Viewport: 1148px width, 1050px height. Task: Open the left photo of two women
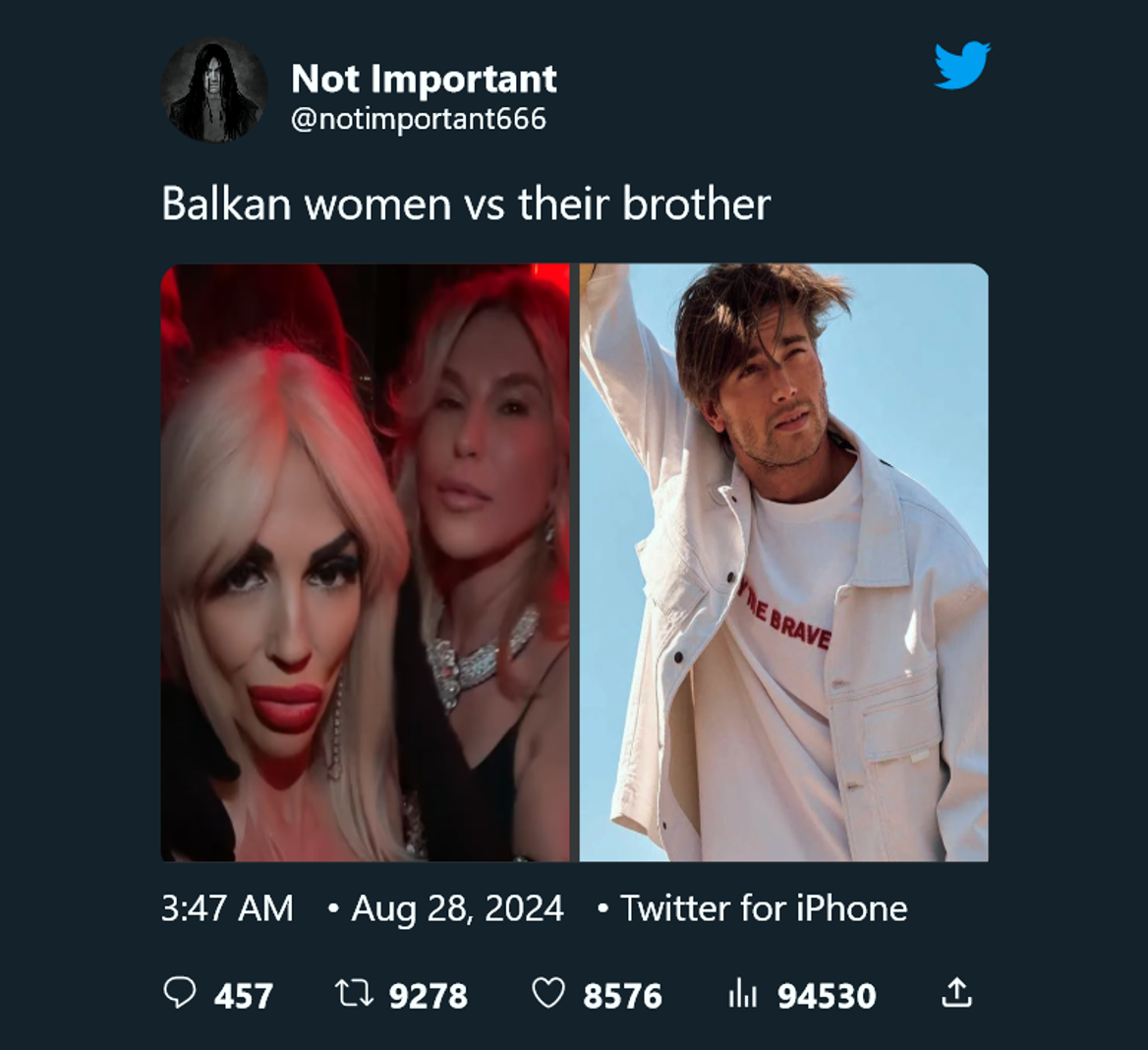tap(366, 562)
